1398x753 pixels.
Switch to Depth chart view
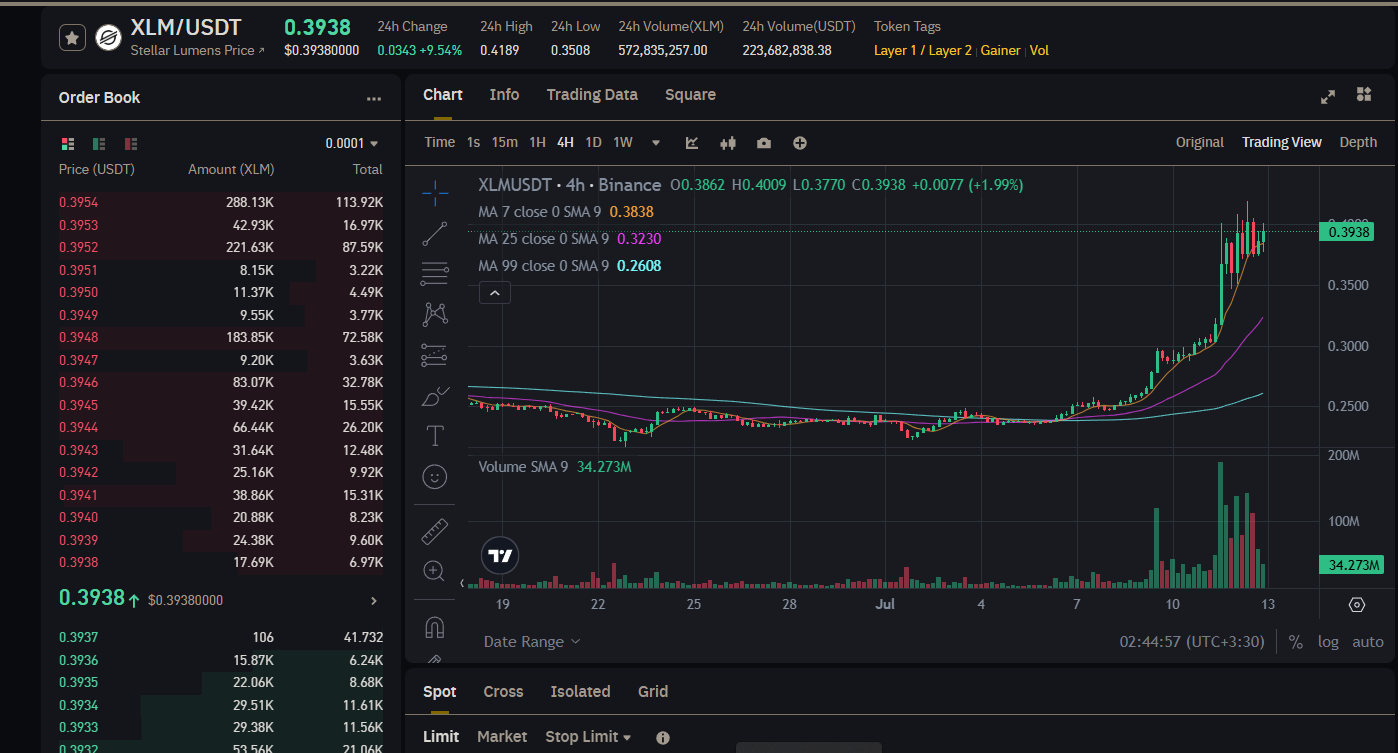[1358, 142]
